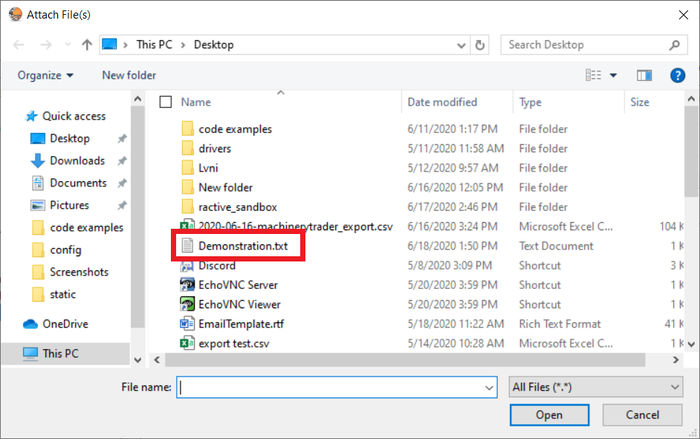Click the Up one level arrow
Image resolution: width=700 pixels, height=439 pixels.
[x=87, y=45]
